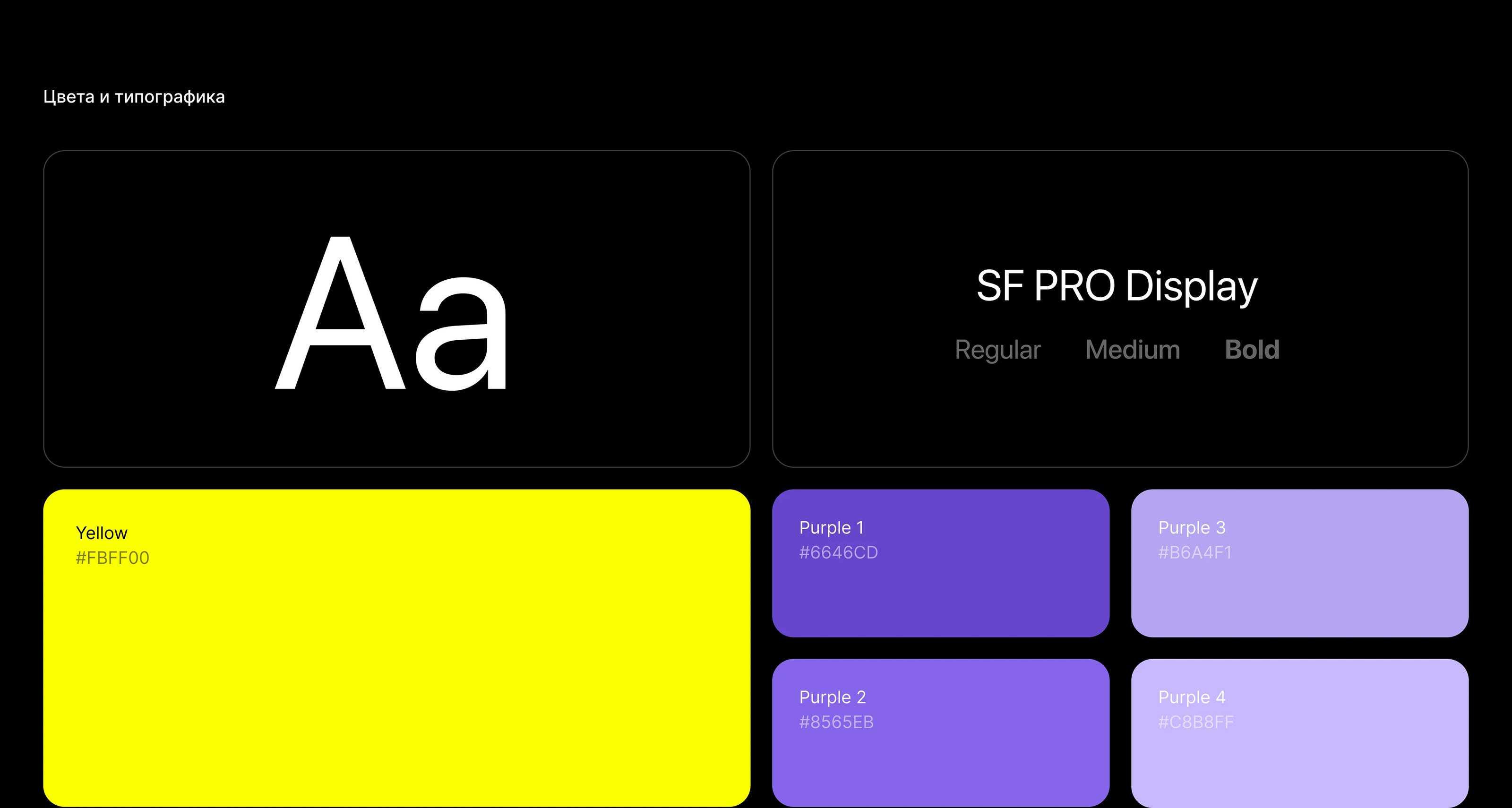
Task: Choose the Medium font weight label
Action: tap(1132, 350)
